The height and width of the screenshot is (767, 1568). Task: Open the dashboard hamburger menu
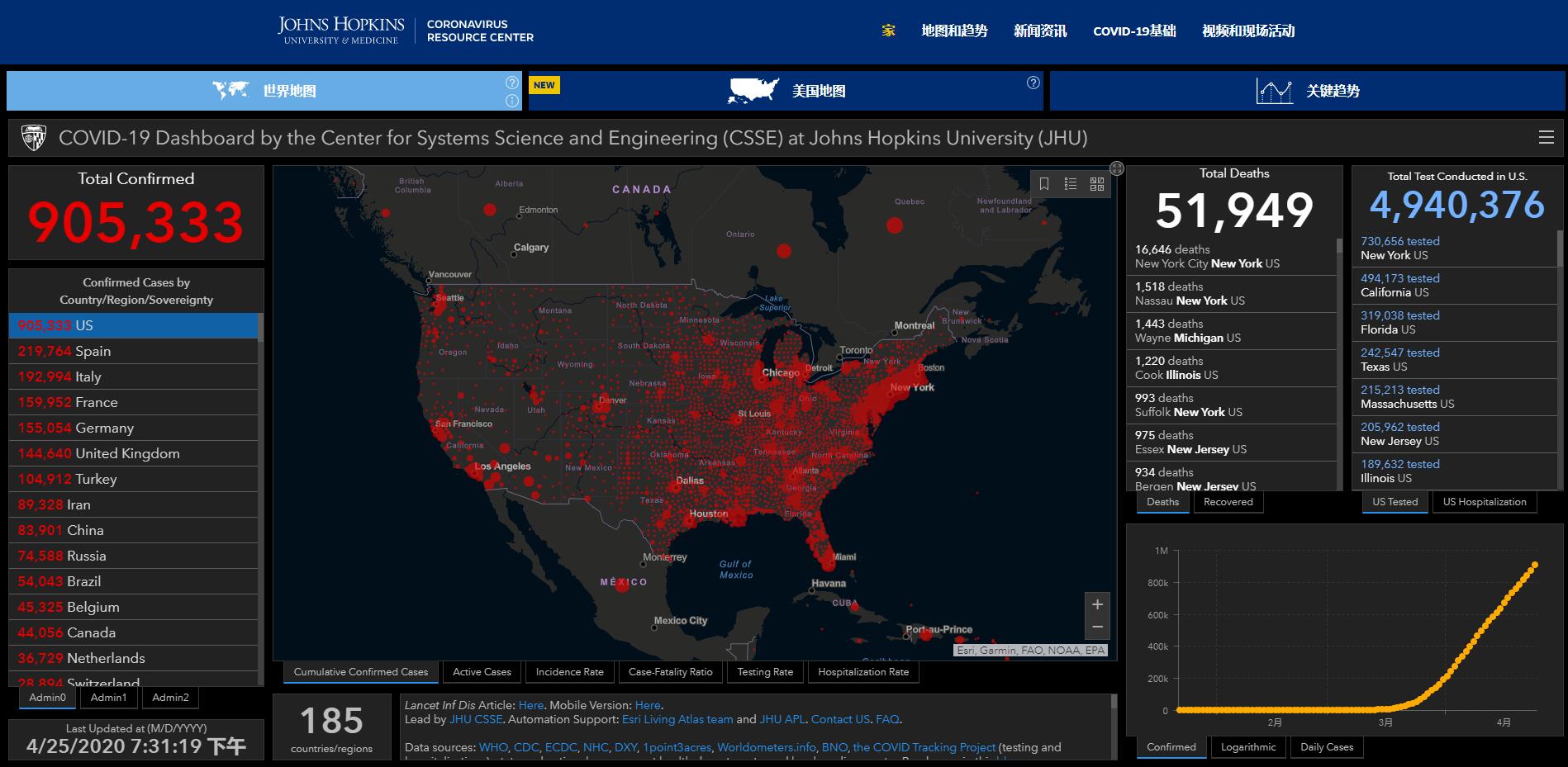click(1547, 138)
